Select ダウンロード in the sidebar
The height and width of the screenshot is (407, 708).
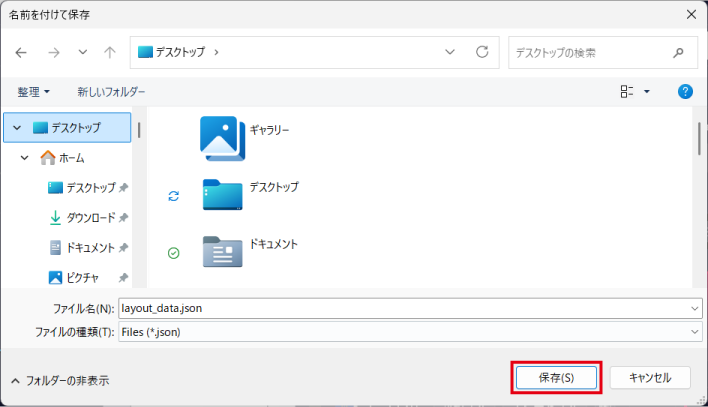(x=89, y=218)
